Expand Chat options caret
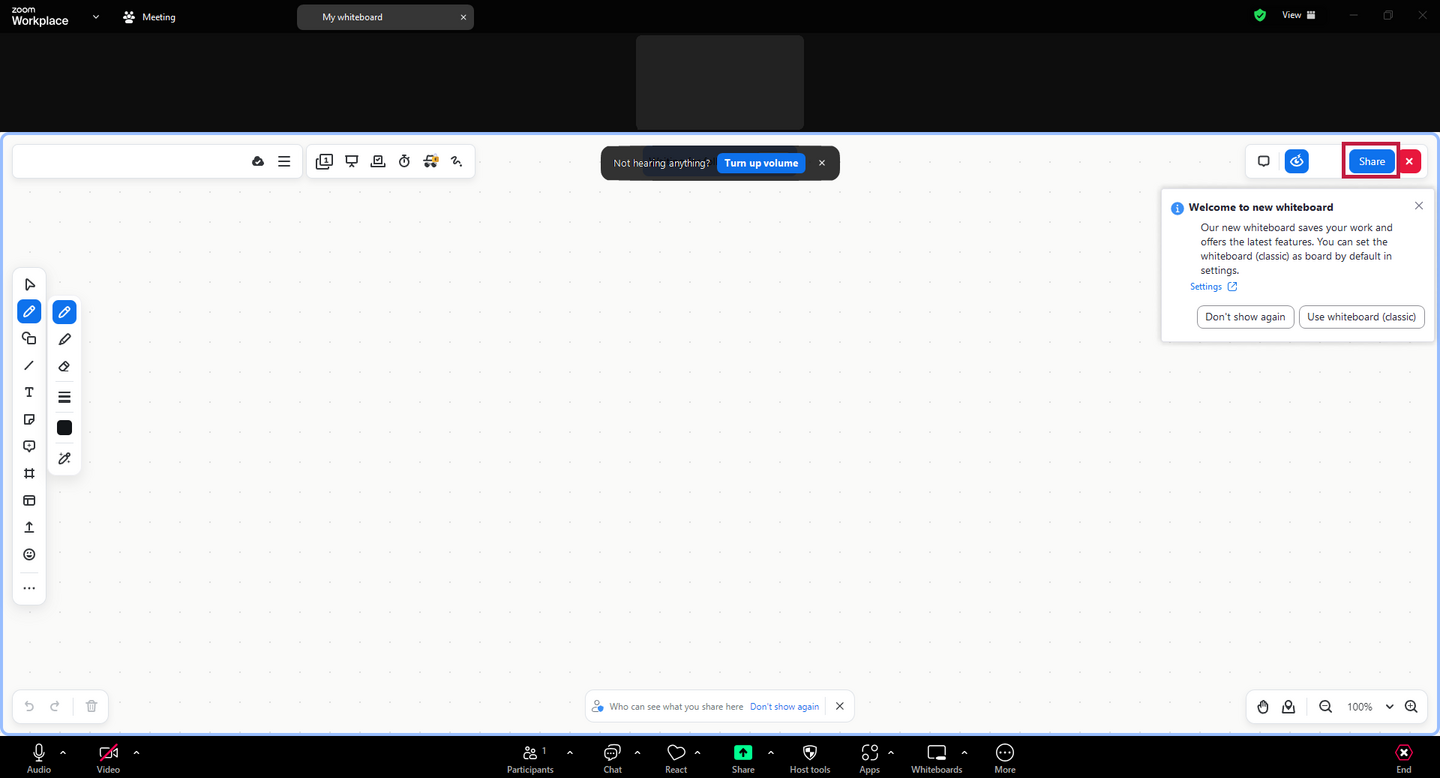1440x778 pixels. (637, 752)
